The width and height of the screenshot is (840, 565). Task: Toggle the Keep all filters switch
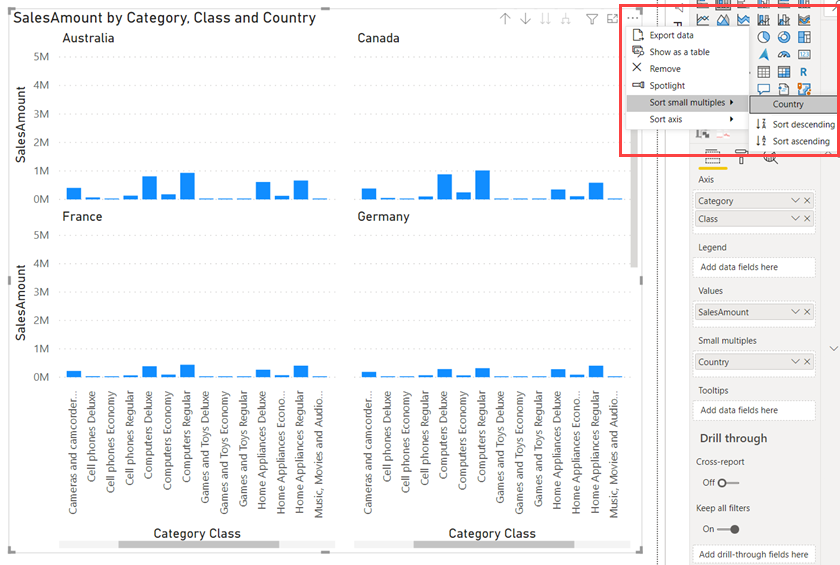pyautogui.click(x=728, y=529)
